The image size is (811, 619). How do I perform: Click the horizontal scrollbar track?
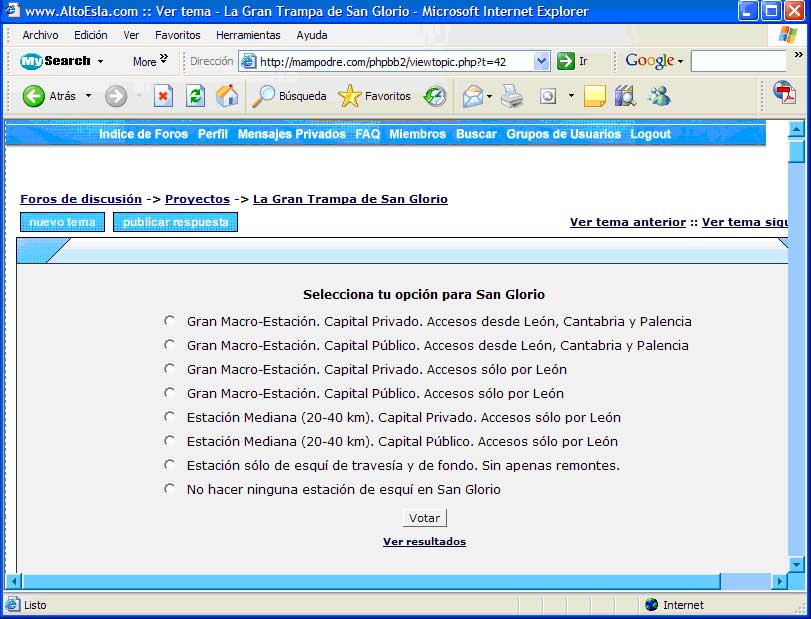(745, 581)
